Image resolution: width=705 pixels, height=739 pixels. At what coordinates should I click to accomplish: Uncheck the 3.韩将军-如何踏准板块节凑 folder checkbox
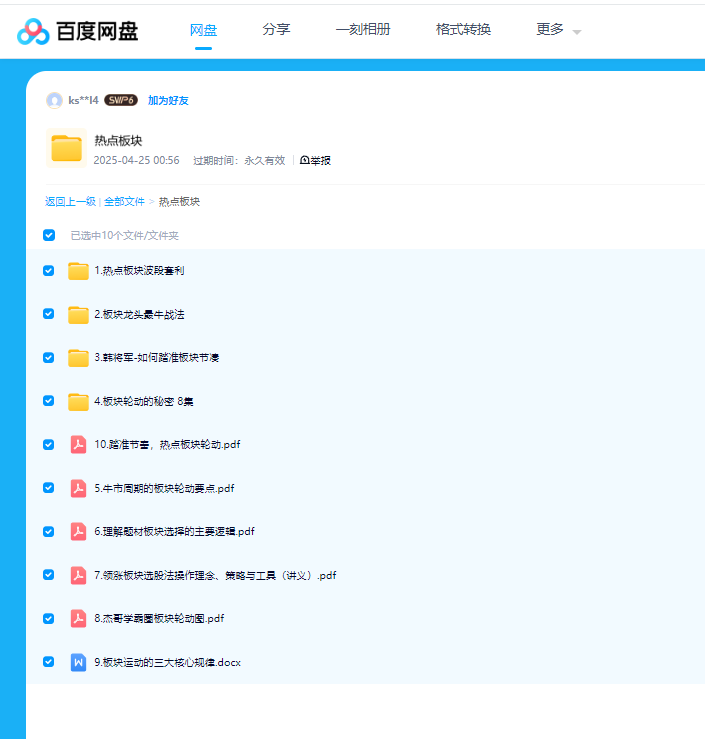49,358
